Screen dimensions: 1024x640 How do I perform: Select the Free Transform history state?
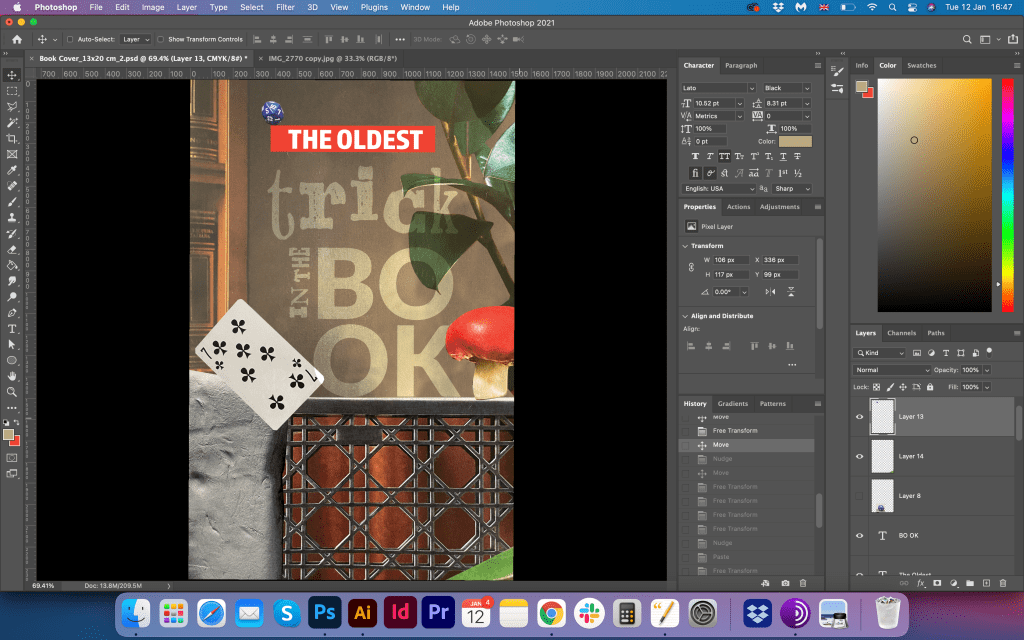734,430
